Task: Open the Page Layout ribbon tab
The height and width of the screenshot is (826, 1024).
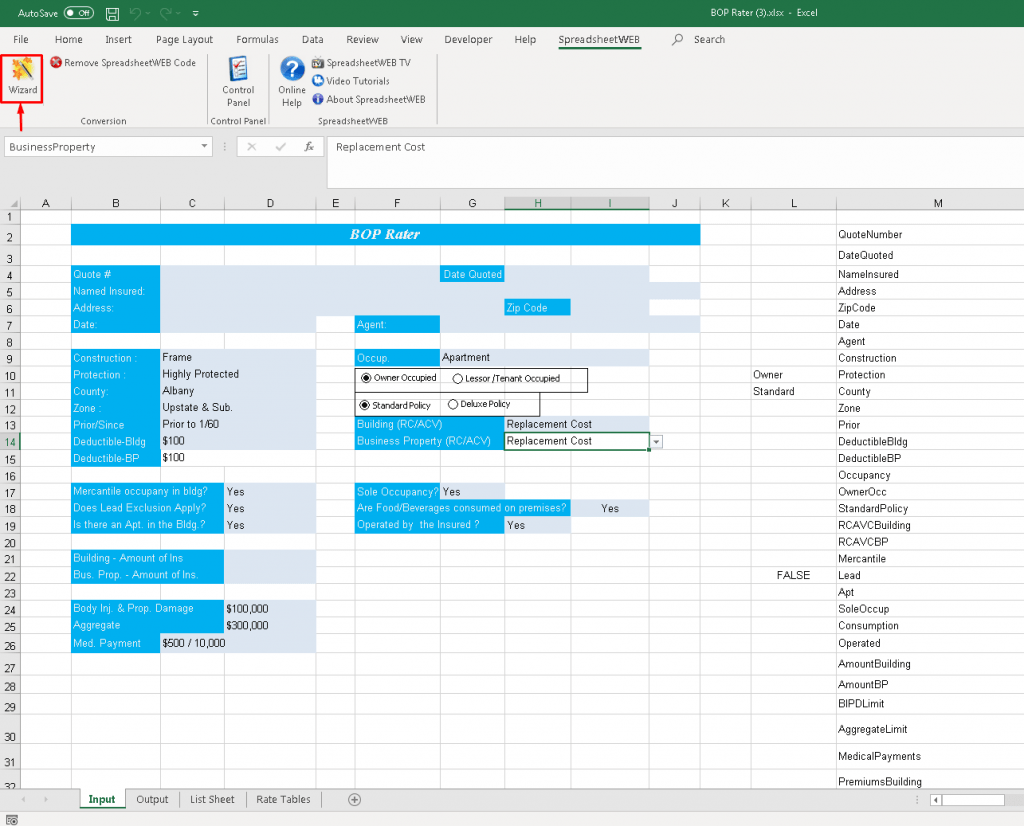Action: click(184, 39)
